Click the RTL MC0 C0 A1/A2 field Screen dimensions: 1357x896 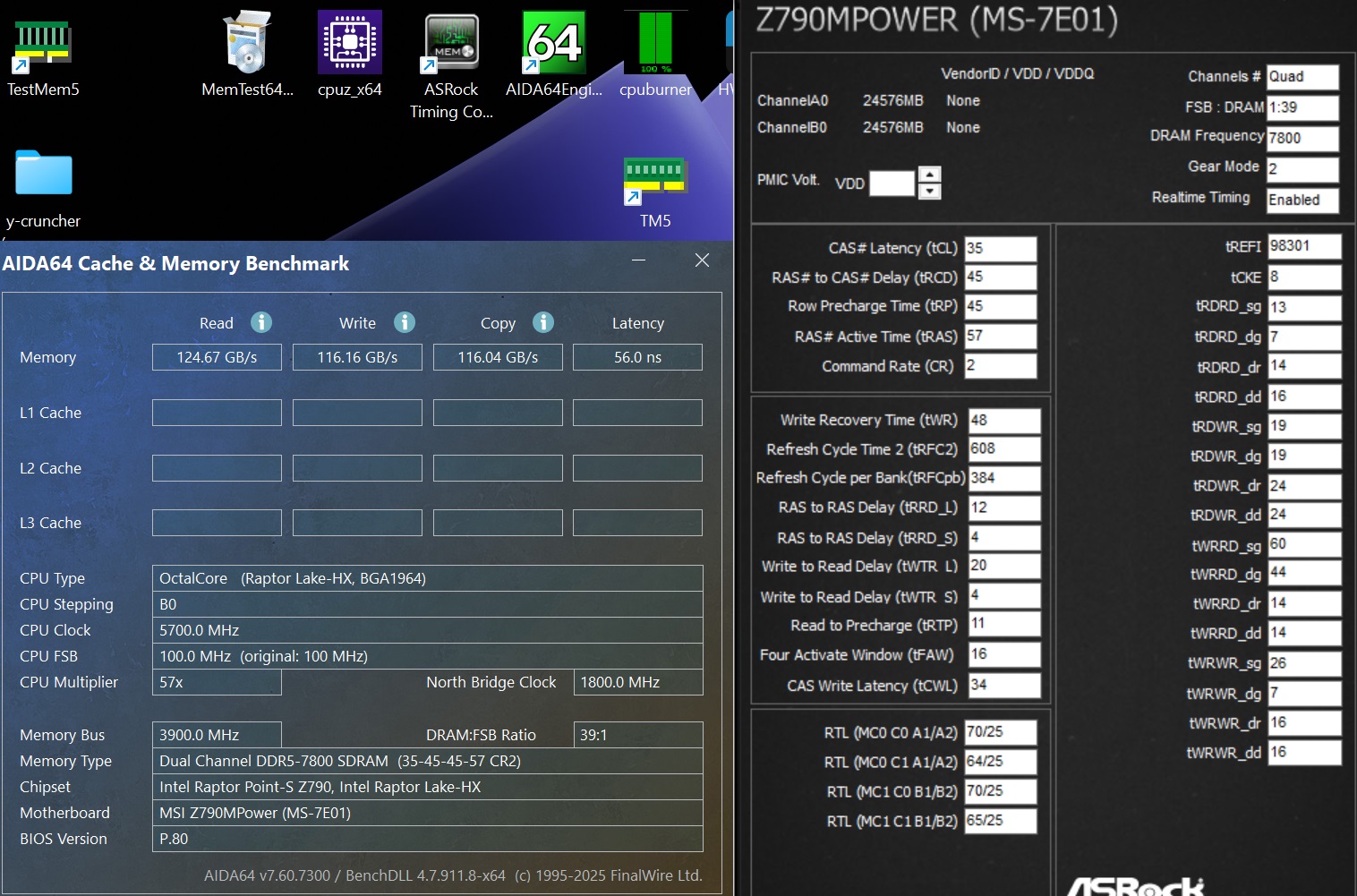pos(1001,732)
